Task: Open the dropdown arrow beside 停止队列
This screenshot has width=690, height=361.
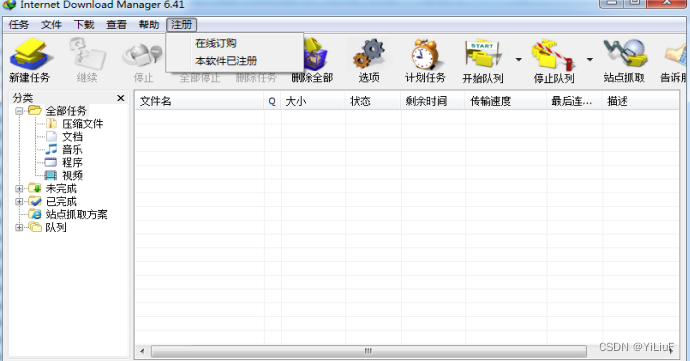Action: [x=590, y=59]
